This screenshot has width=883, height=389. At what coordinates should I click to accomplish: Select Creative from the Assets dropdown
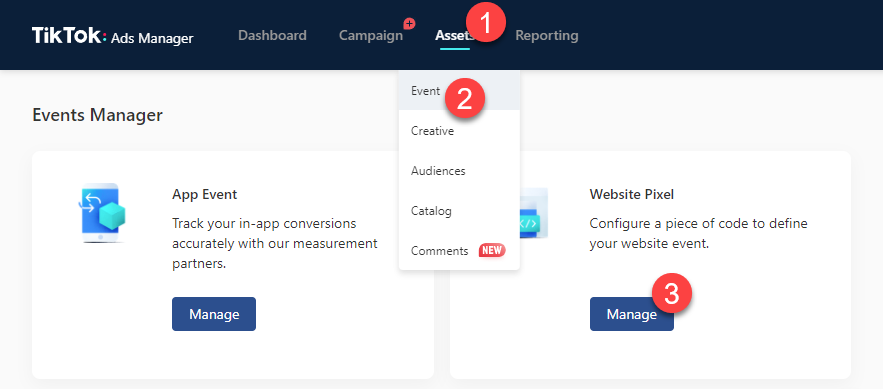point(459,131)
